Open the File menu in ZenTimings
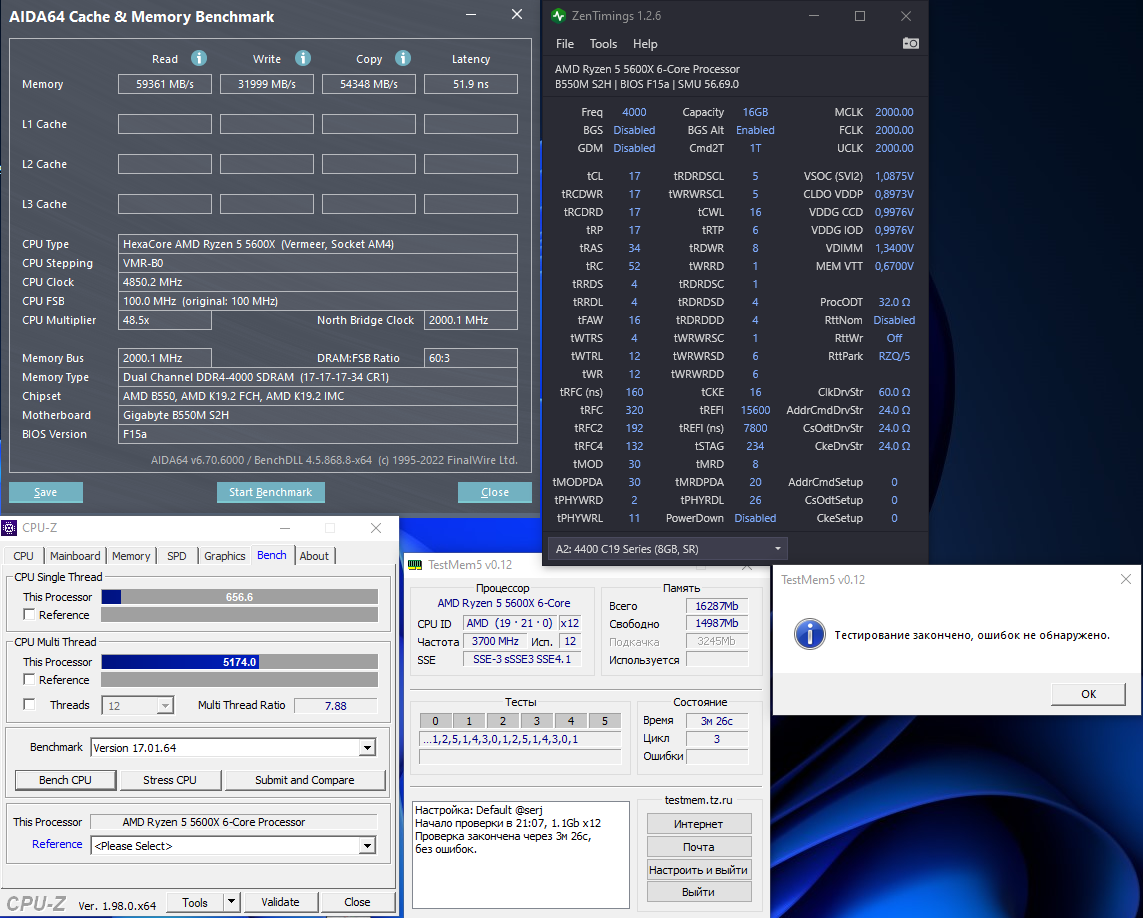Viewport: 1143px width, 918px height. (565, 44)
